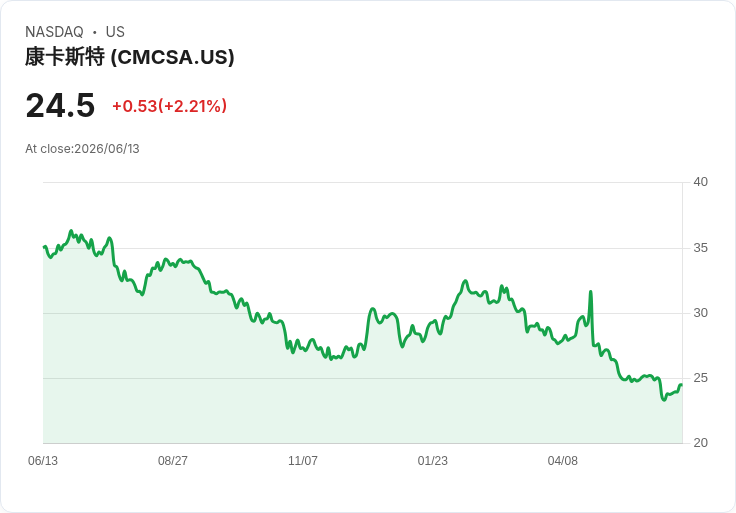Image resolution: width=736 pixels, height=513 pixels.
Task: Click the sharp price spike after 04/08
Action: pos(590,292)
